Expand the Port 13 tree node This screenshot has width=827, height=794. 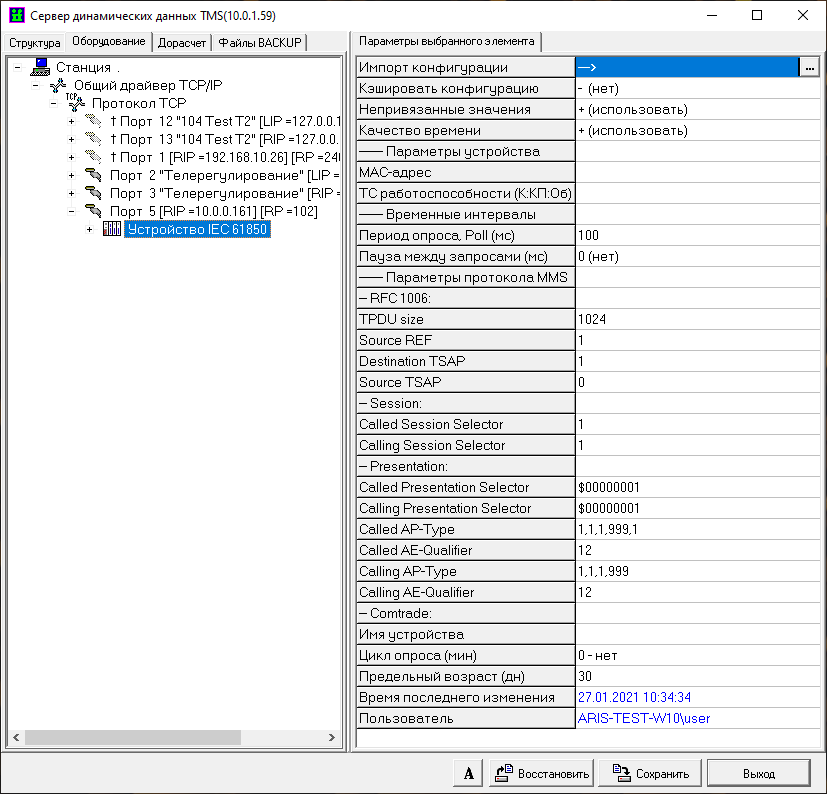71,139
